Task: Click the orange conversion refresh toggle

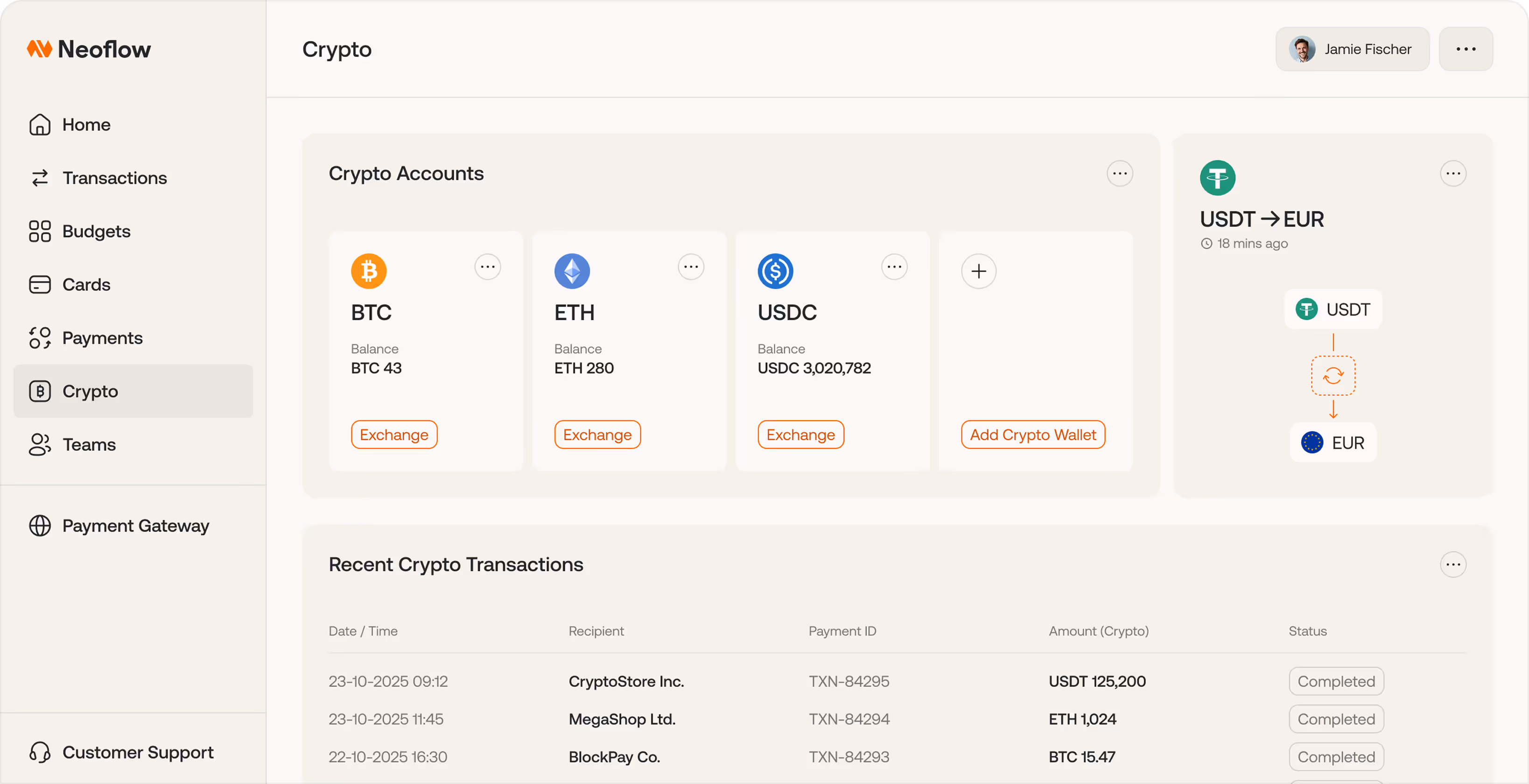Action: pyautogui.click(x=1333, y=375)
